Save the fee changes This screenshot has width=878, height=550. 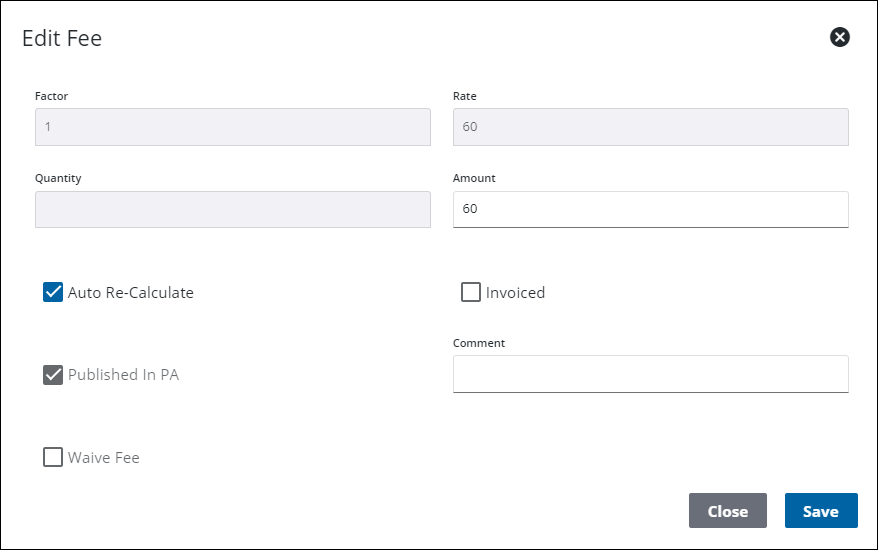coord(821,511)
